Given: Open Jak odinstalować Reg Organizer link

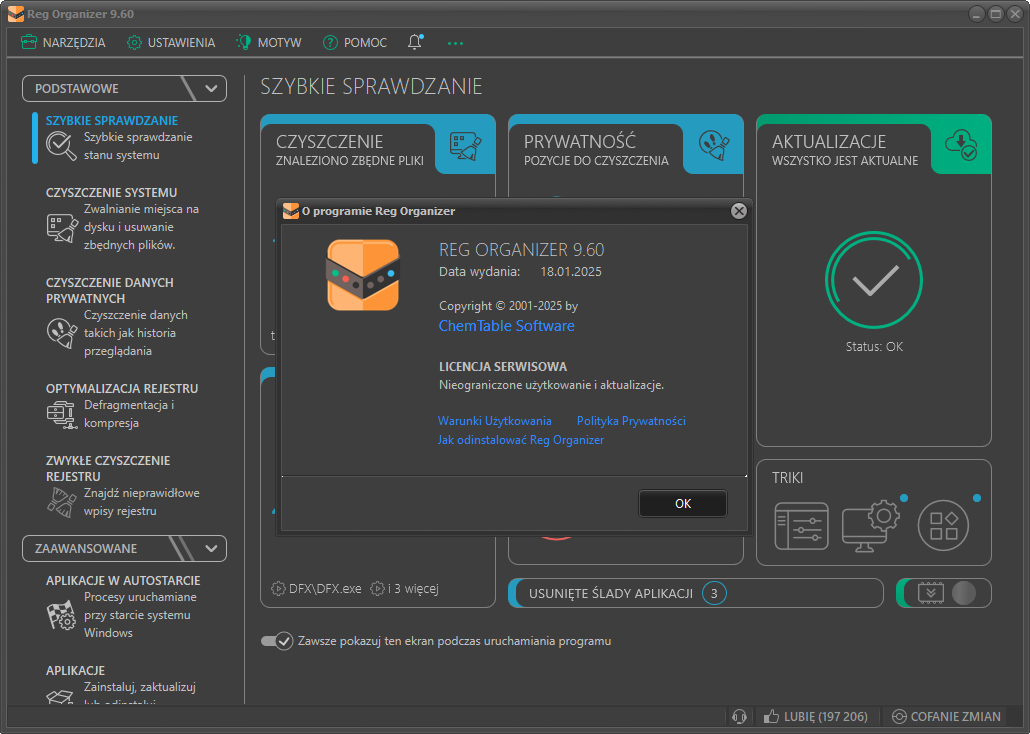Looking at the screenshot, I should coord(521,440).
